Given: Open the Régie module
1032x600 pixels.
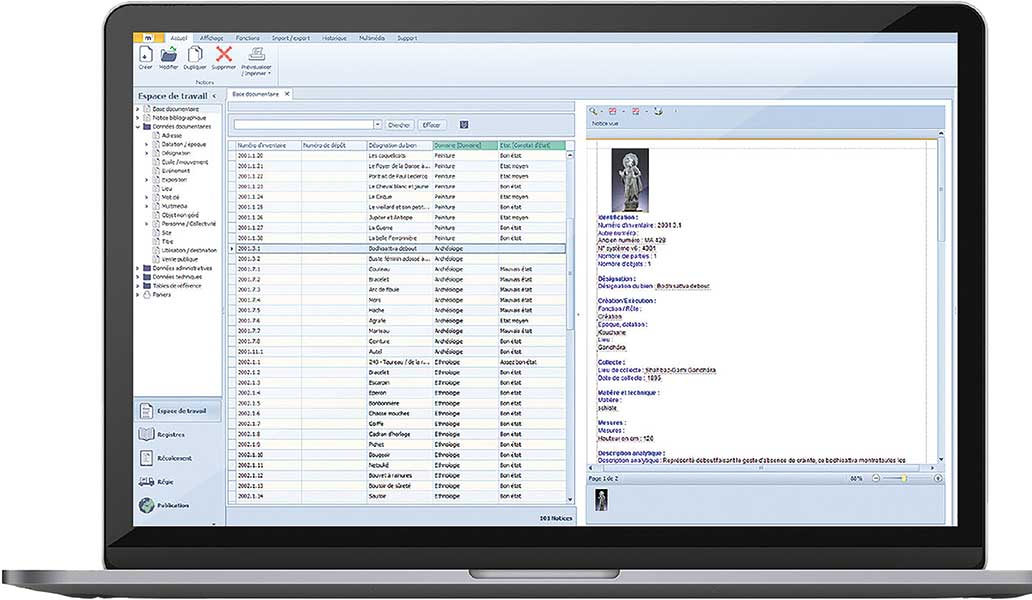Looking at the screenshot, I should click(x=156, y=482).
